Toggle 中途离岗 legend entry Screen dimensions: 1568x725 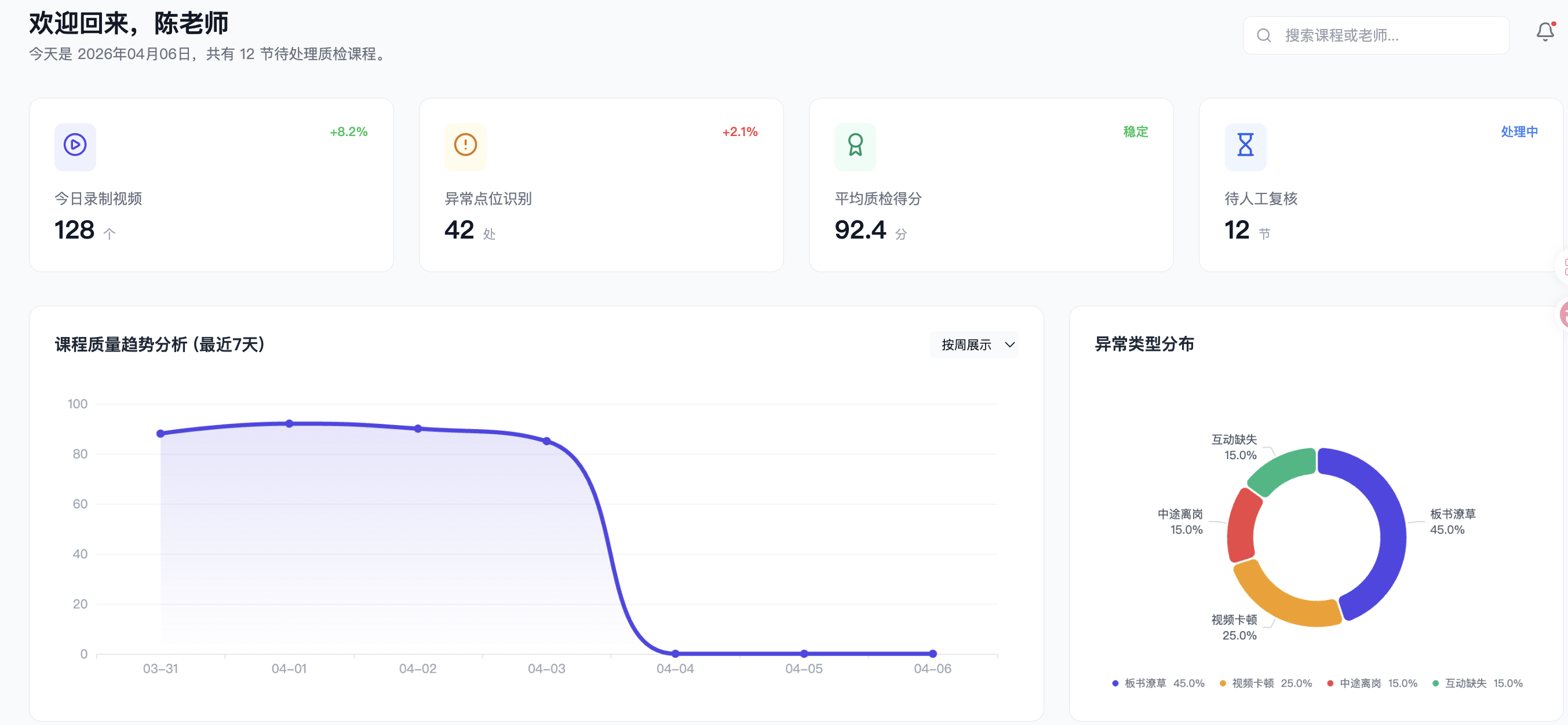click(1373, 683)
